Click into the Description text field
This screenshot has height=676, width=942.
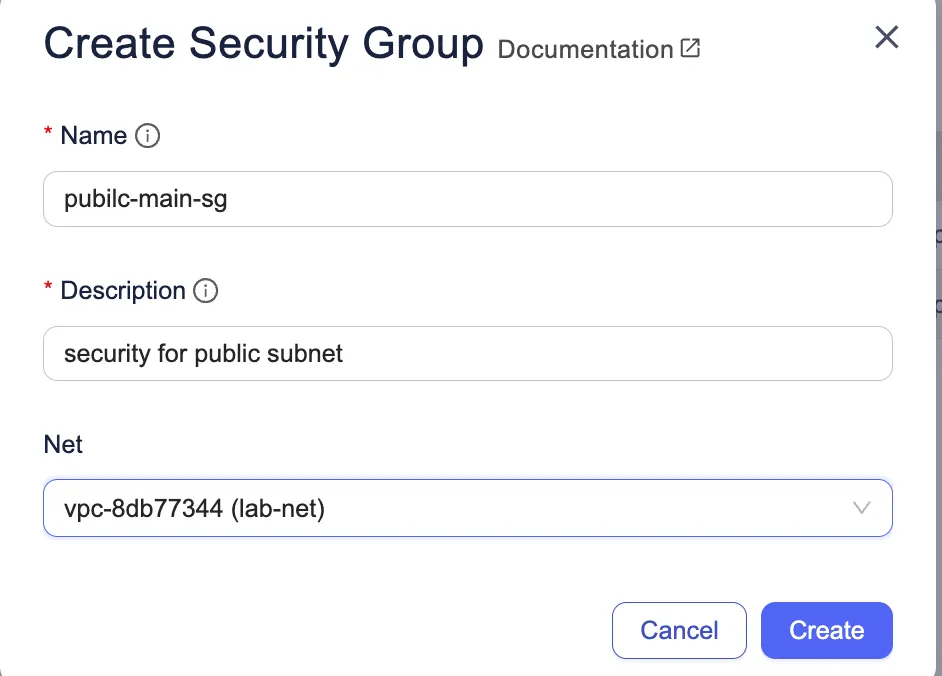[x=467, y=354]
